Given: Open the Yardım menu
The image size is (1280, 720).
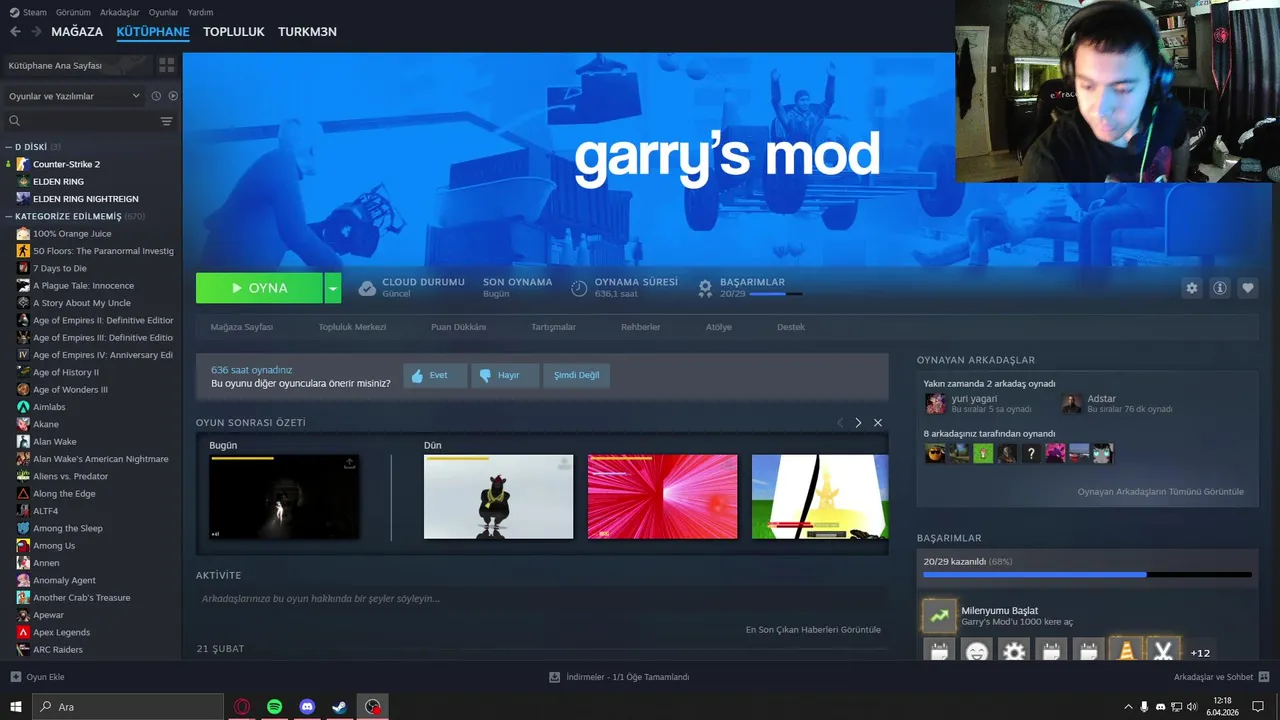Looking at the screenshot, I should [200, 12].
